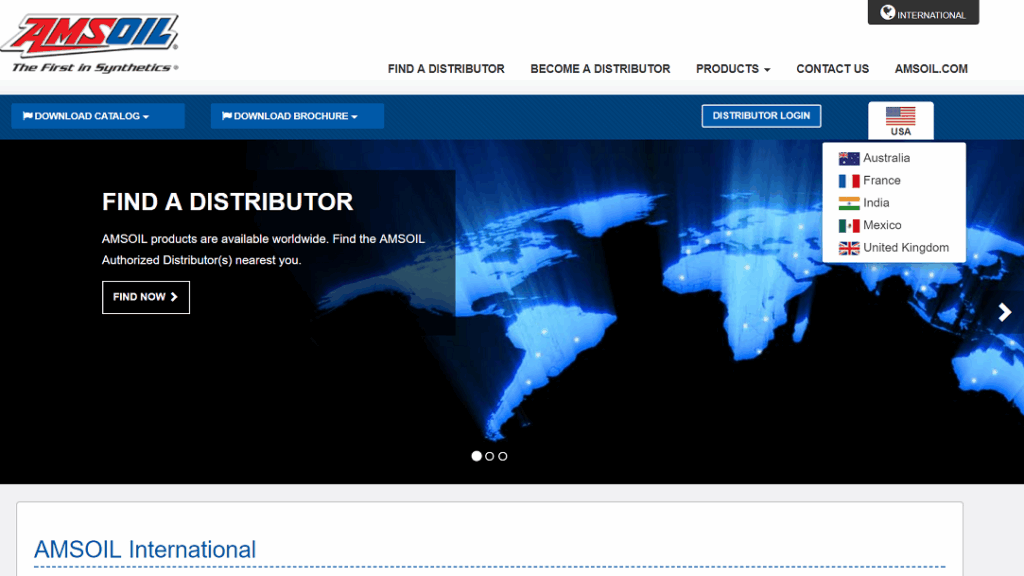This screenshot has width=1024, height=576.
Task: Expand the PRODUCTS menu
Action: [x=732, y=68]
